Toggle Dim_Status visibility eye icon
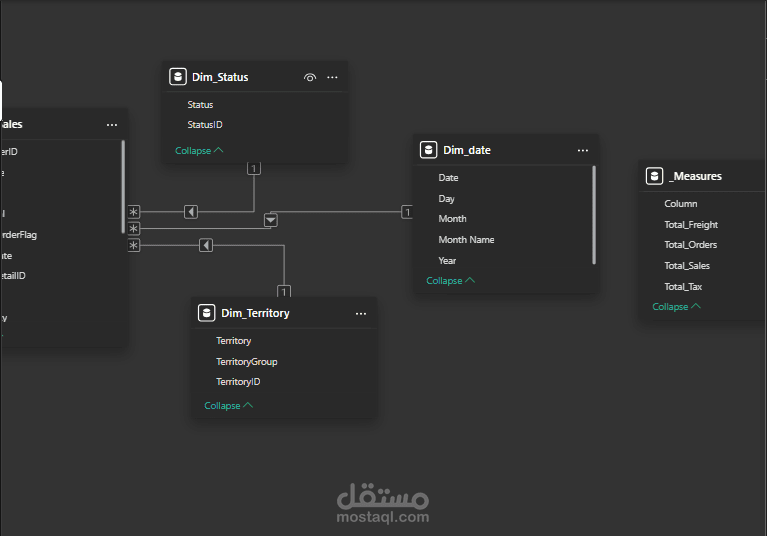767x536 pixels. (x=310, y=77)
